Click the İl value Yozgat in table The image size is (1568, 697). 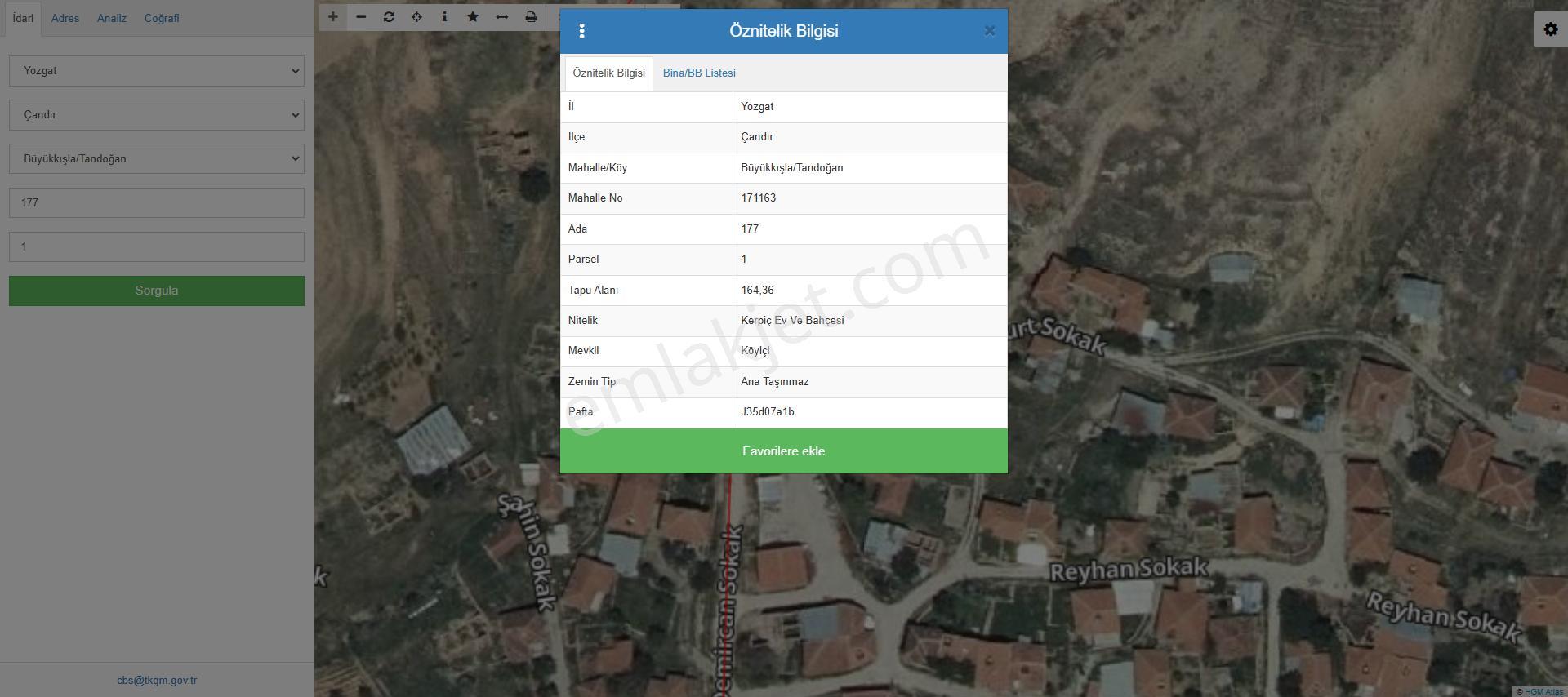pos(757,107)
